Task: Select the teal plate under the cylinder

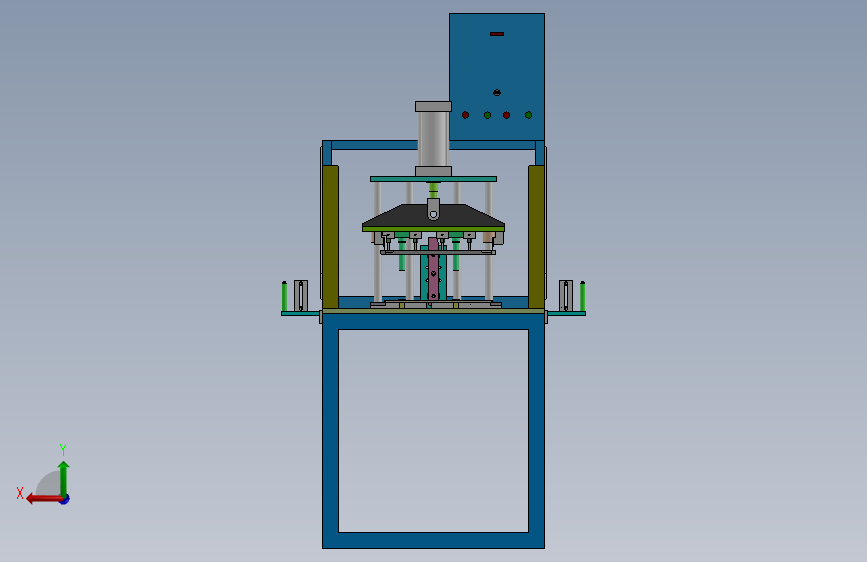Action: [x=434, y=179]
